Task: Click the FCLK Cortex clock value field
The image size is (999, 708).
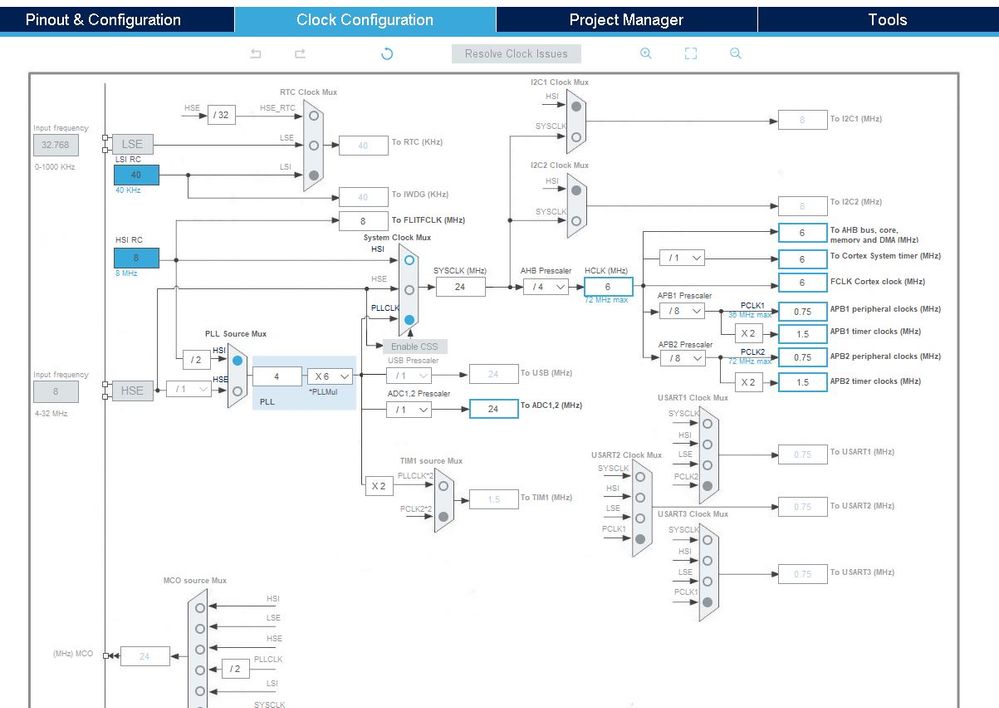Action: click(x=803, y=282)
